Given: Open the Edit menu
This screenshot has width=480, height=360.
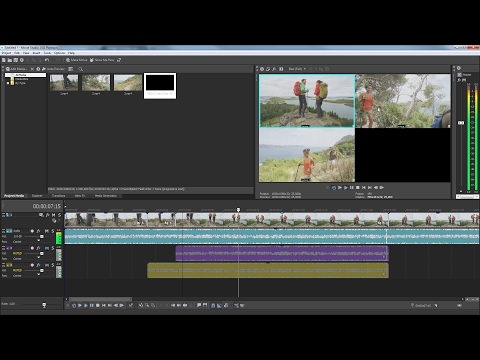Looking at the screenshot, I should [17, 53].
